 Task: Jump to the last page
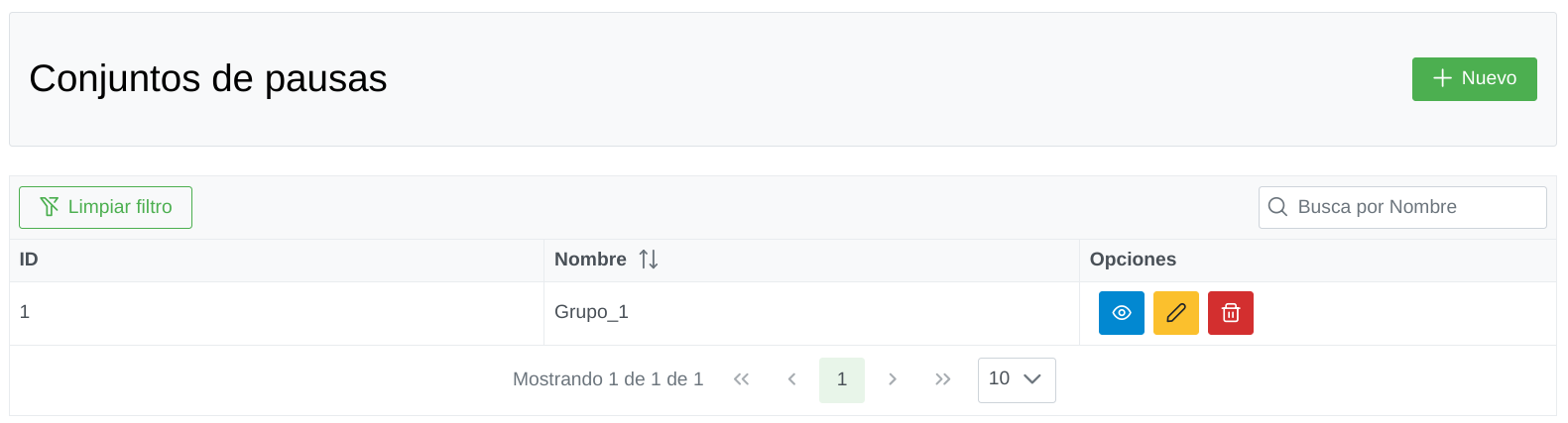[x=942, y=379]
